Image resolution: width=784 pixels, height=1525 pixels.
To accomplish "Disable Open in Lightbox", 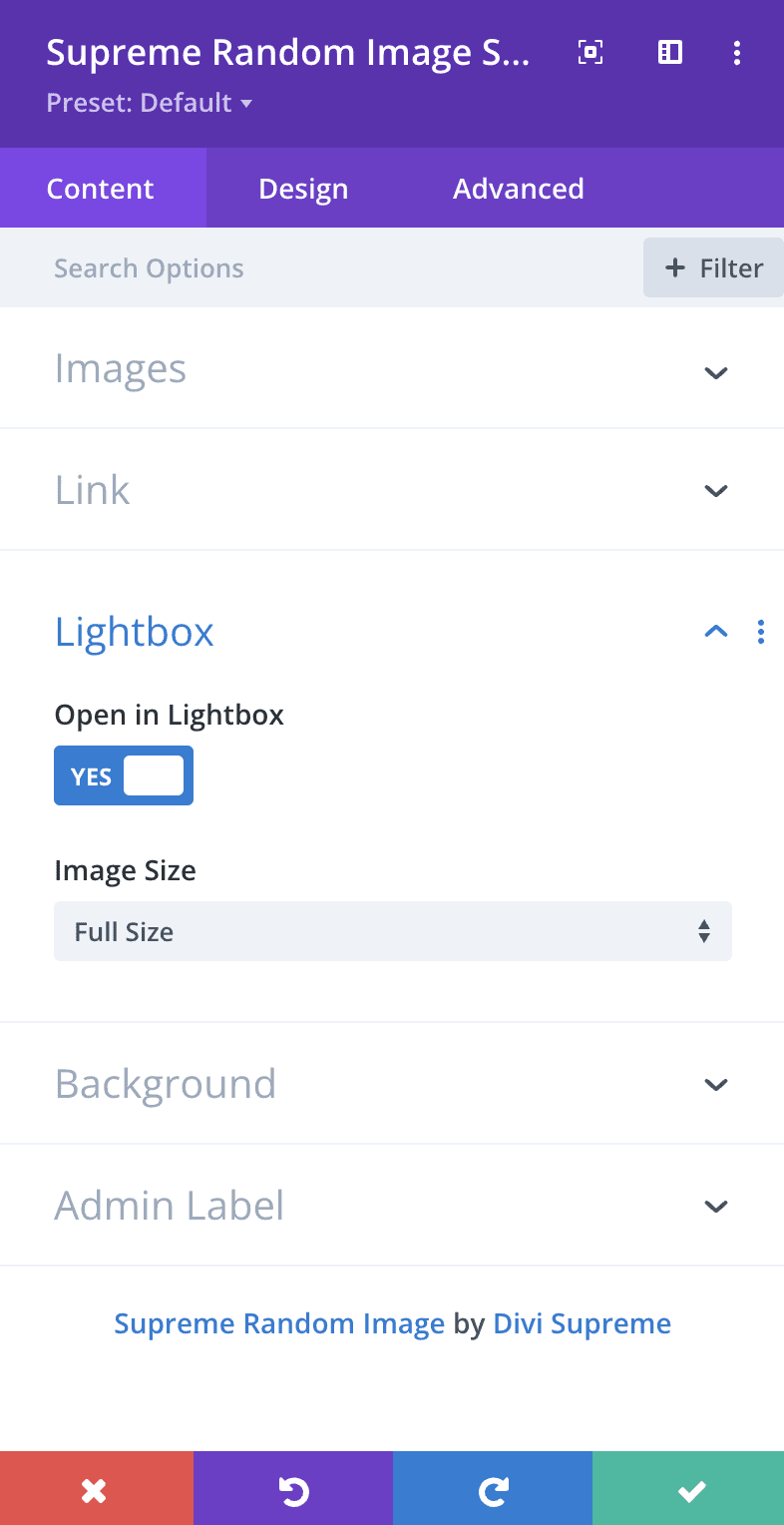I will click(x=124, y=775).
